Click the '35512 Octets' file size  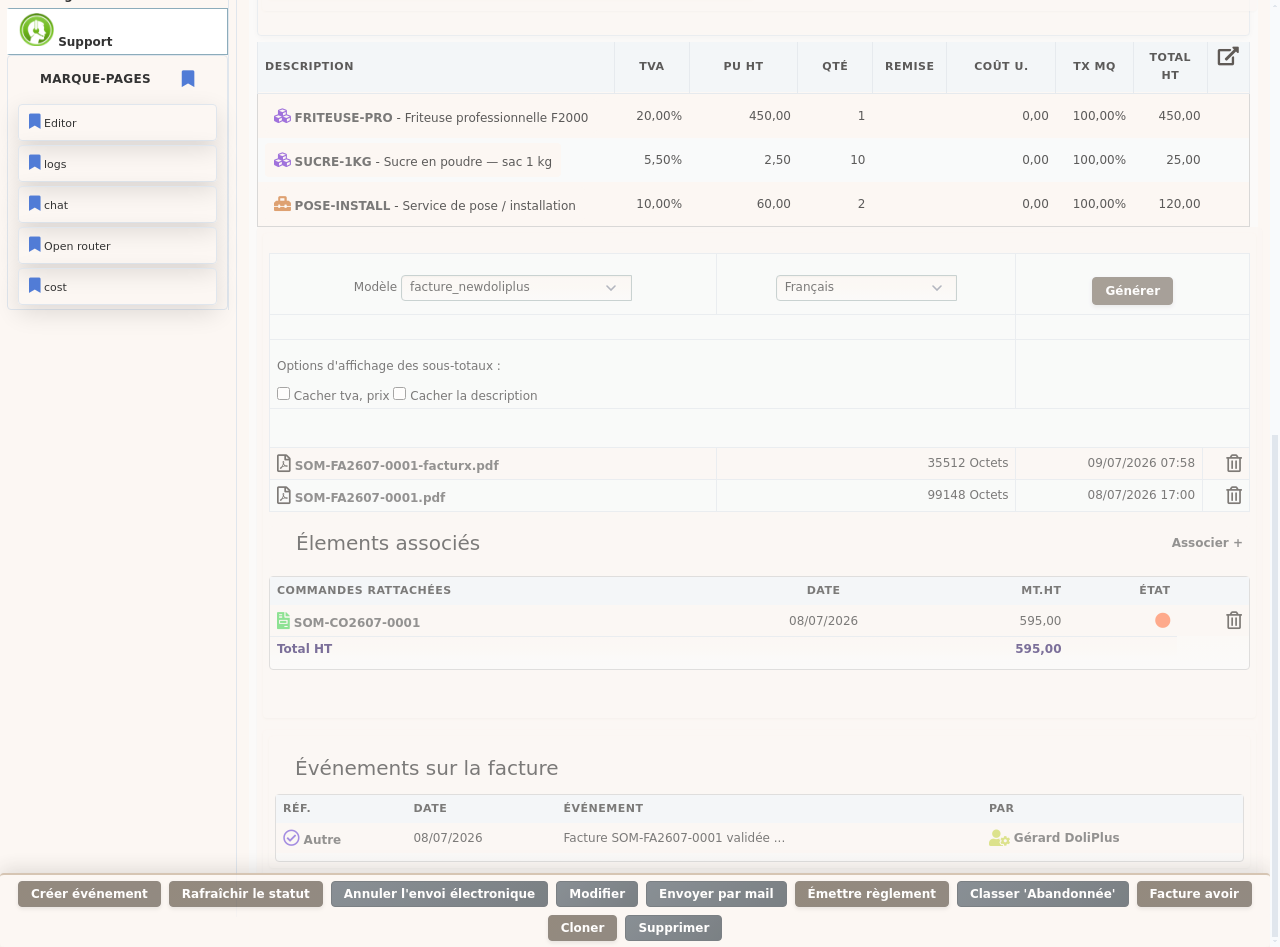[967, 463]
